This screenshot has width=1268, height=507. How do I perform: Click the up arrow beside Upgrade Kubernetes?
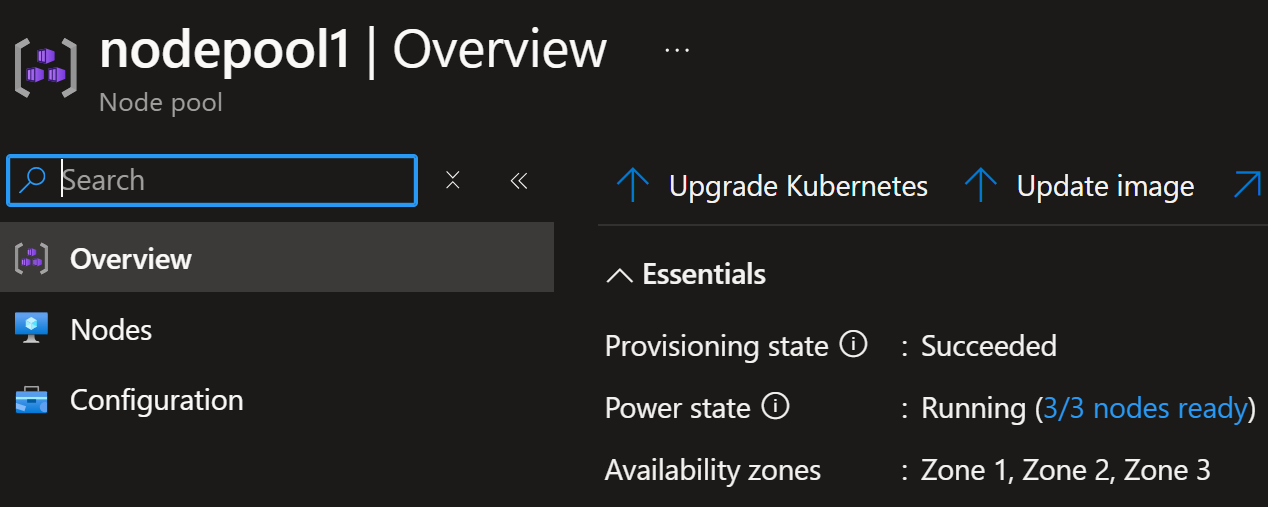coord(632,186)
